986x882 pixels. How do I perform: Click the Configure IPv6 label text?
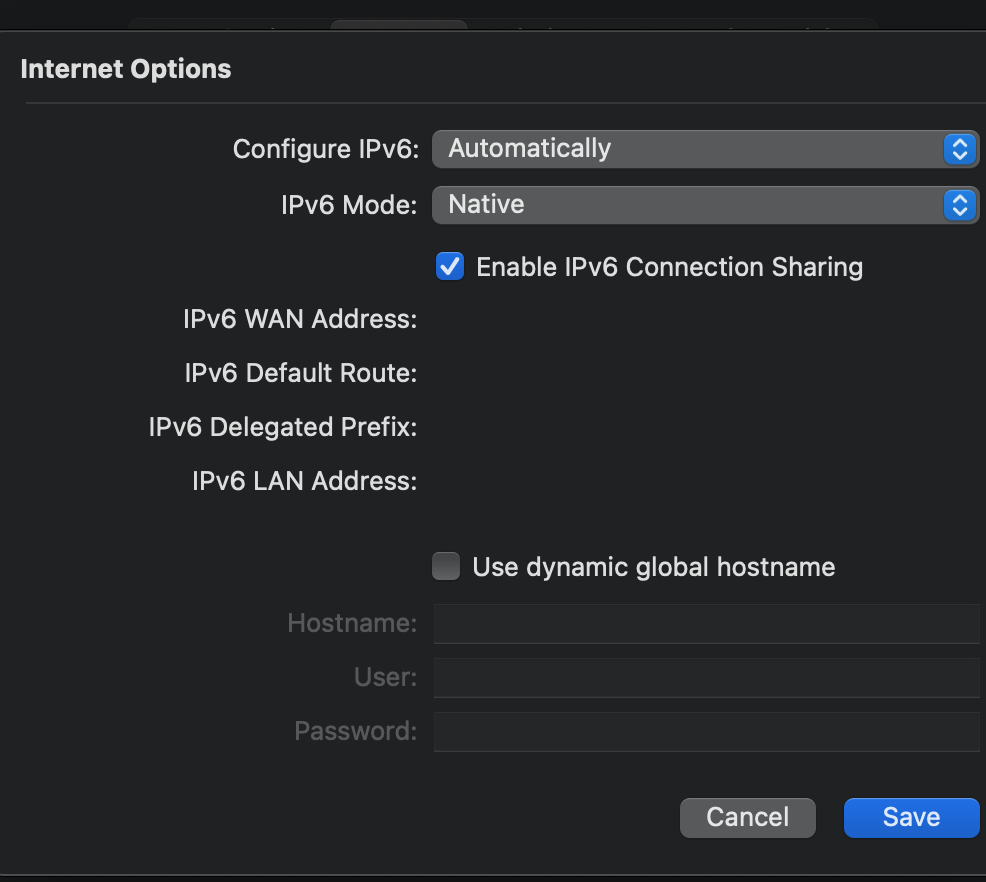point(326,150)
